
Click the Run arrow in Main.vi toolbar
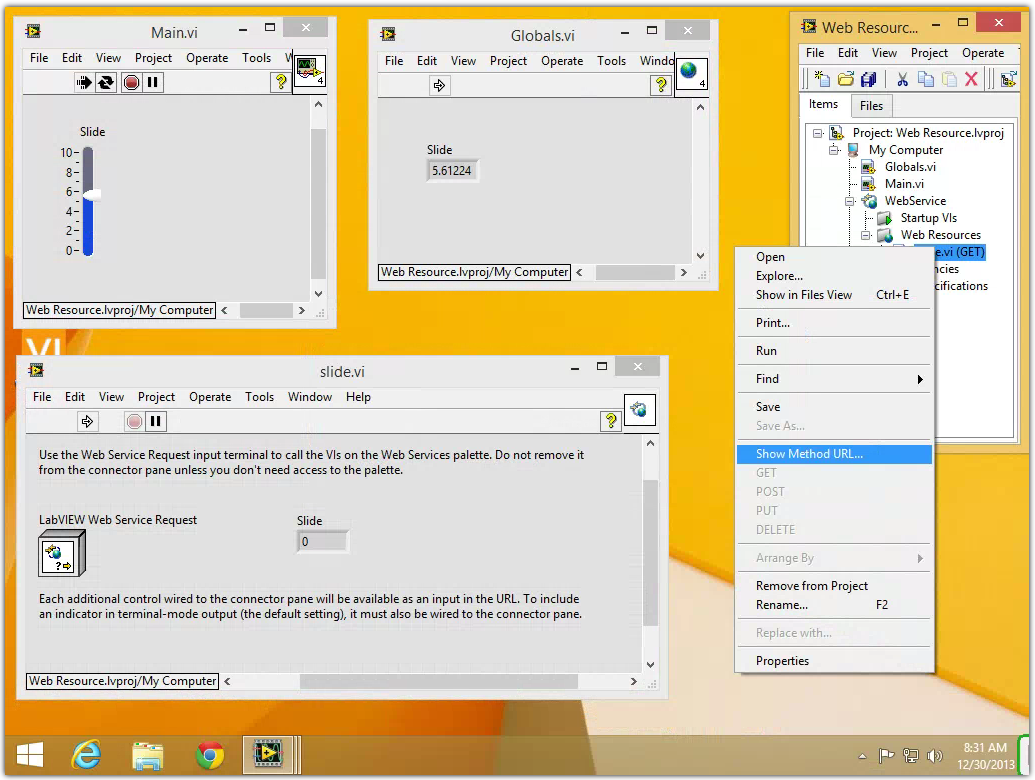(x=85, y=83)
